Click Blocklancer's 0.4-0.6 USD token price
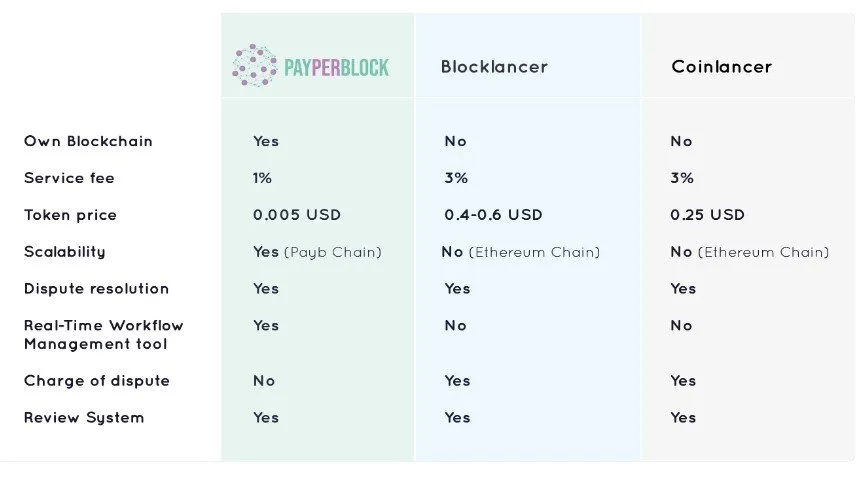Screen dimensions: 866x479 [493, 215]
